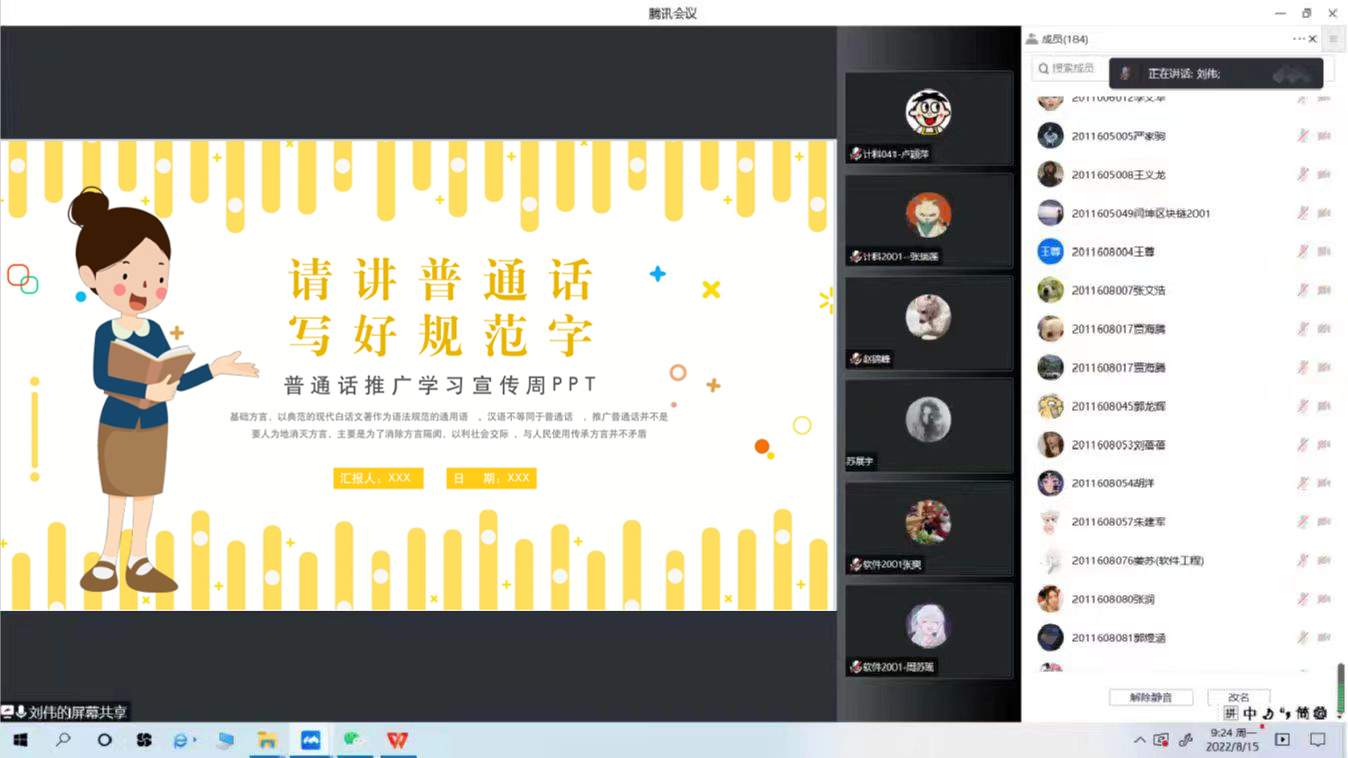Click the taskbar search magnifier icon
1348x758 pixels.
63,740
